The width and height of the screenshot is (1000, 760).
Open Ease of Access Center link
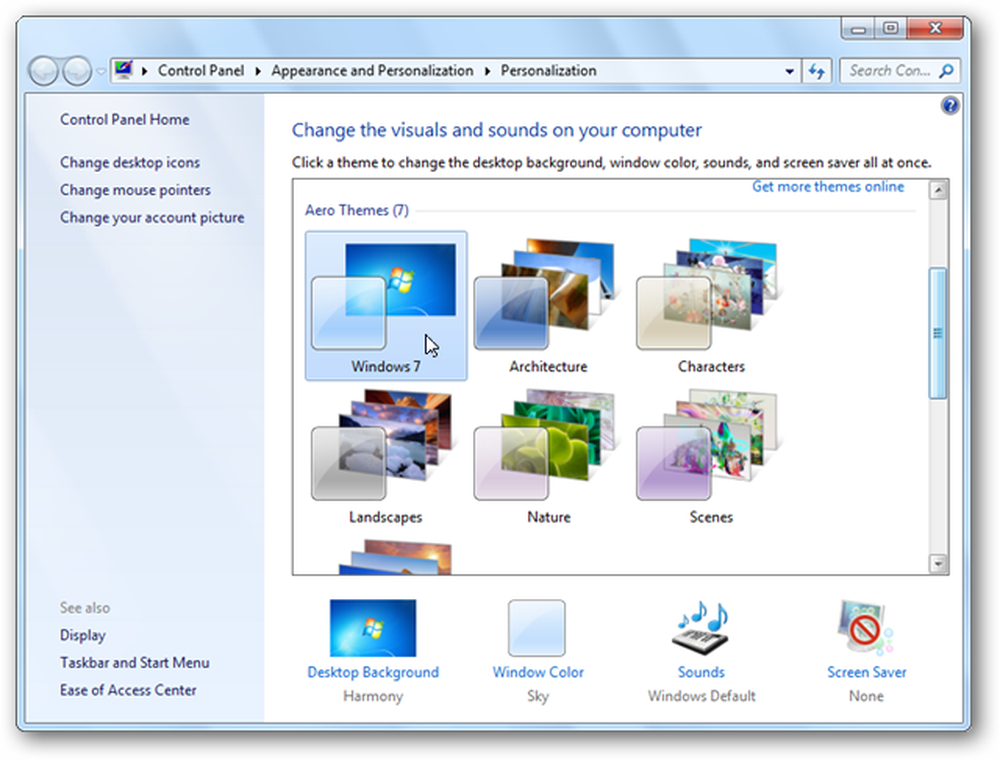tap(128, 690)
